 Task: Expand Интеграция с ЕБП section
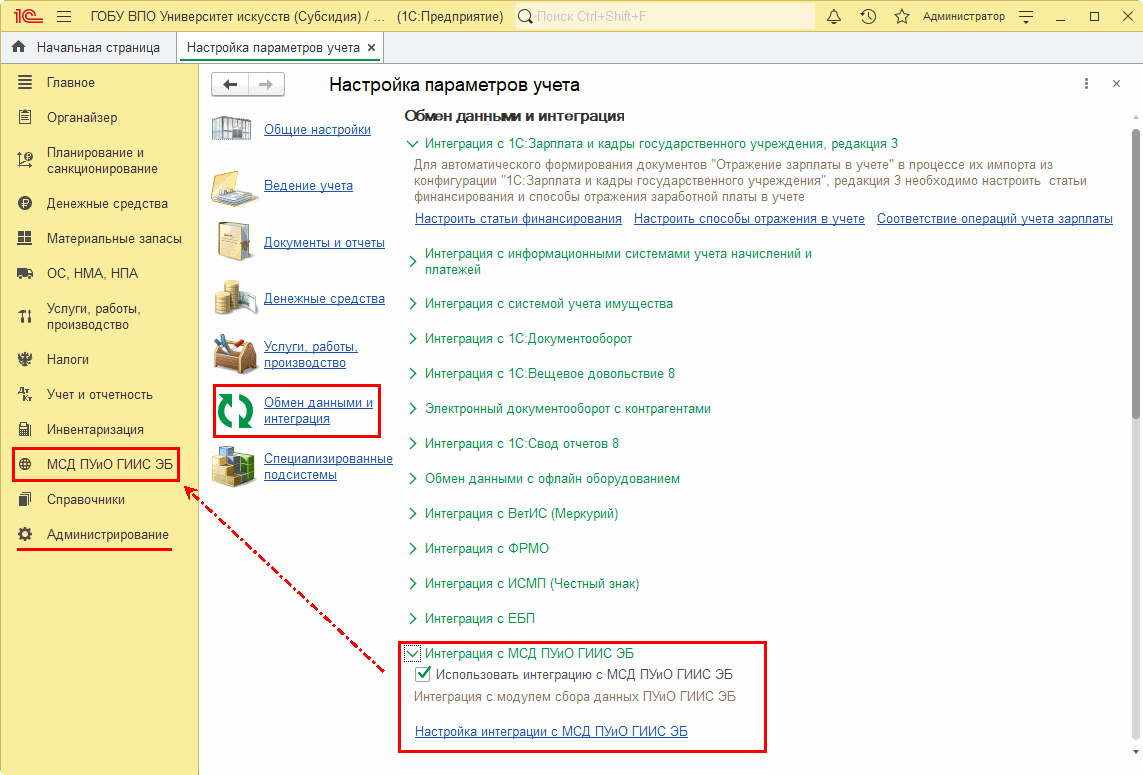[x=412, y=619]
